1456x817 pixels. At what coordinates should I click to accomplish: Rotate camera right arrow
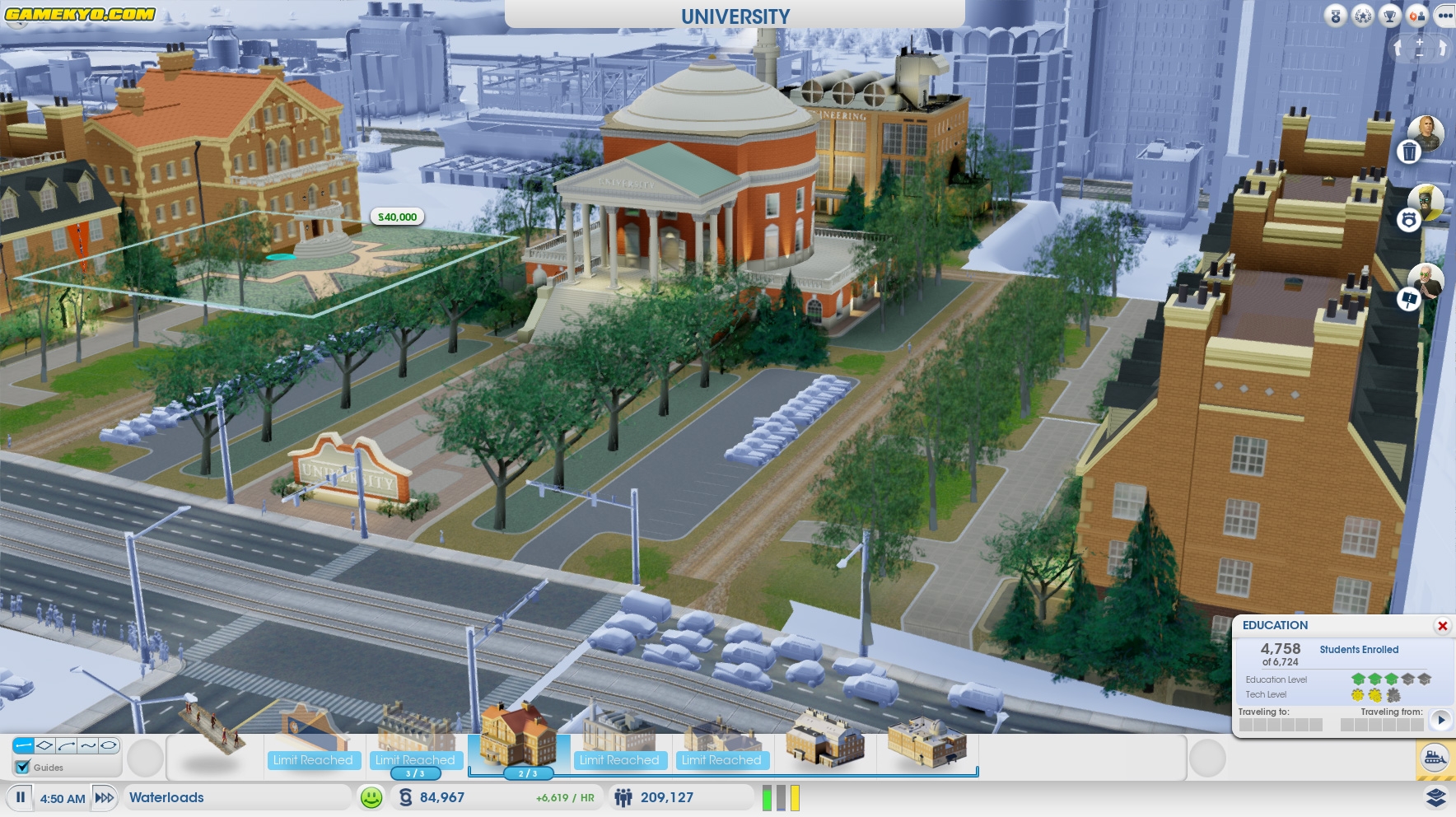1442,49
